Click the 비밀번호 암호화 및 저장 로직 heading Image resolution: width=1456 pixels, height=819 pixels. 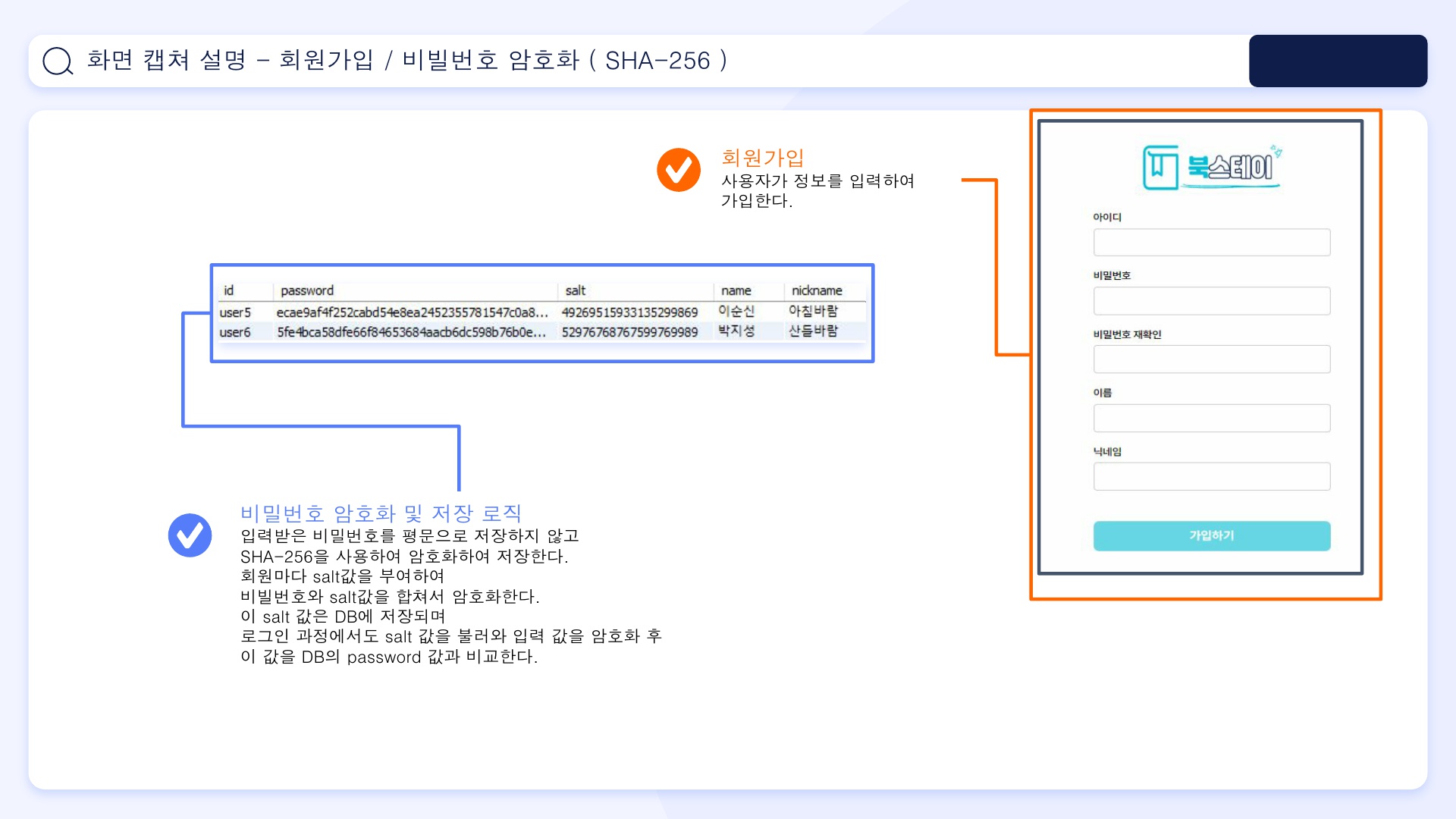(x=381, y=513)
